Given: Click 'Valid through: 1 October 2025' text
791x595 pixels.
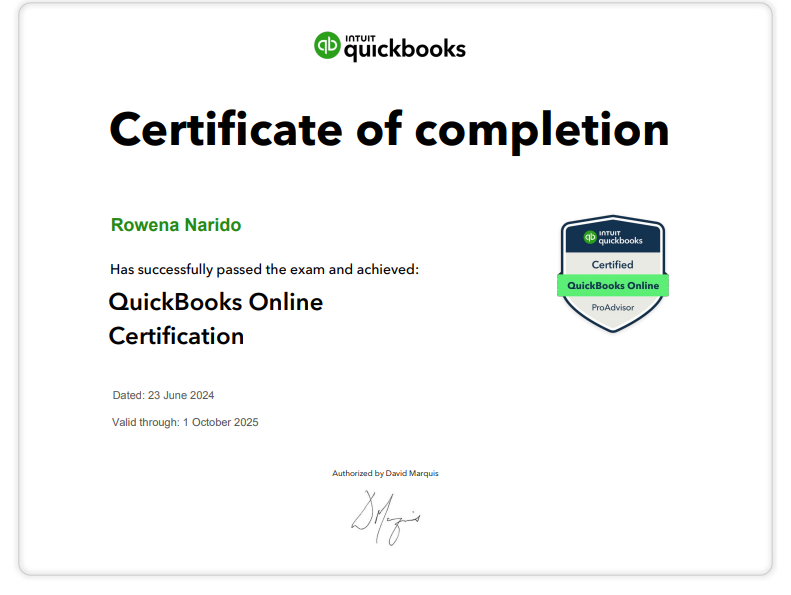Looking at the screenshot, I should pyautogui.click(x=185, y=422).
